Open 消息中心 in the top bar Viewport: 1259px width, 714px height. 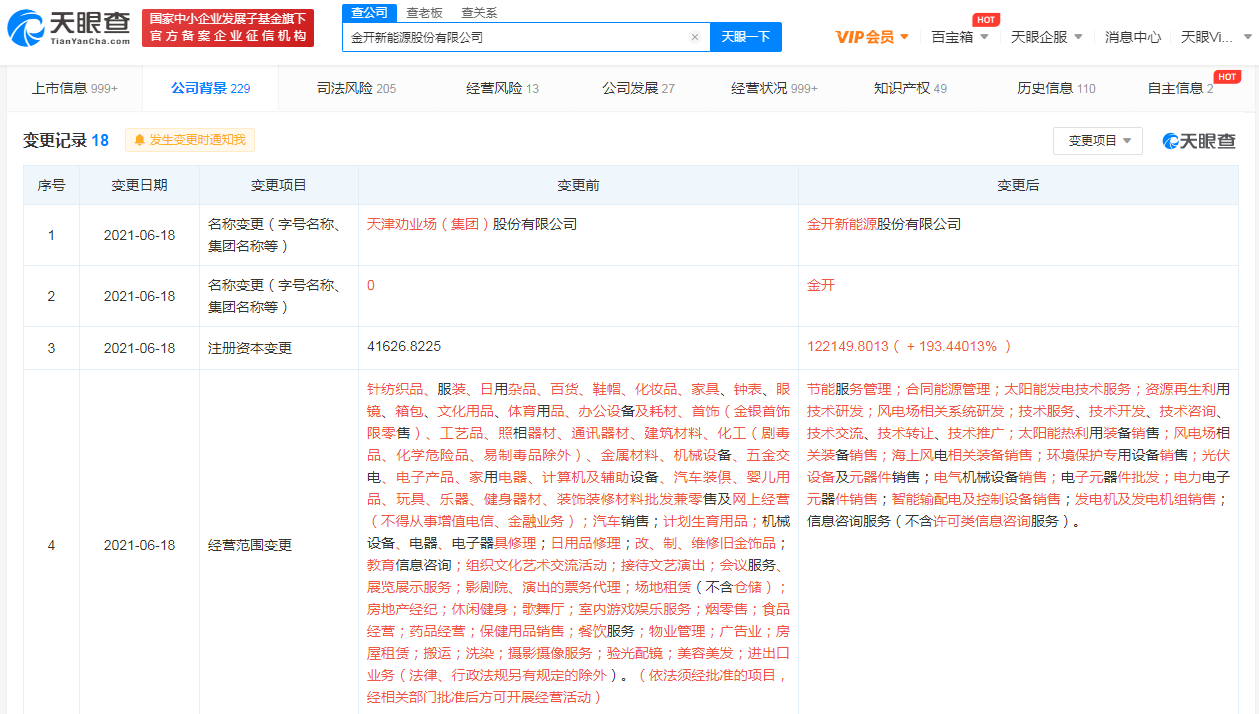coord(1132,37)
